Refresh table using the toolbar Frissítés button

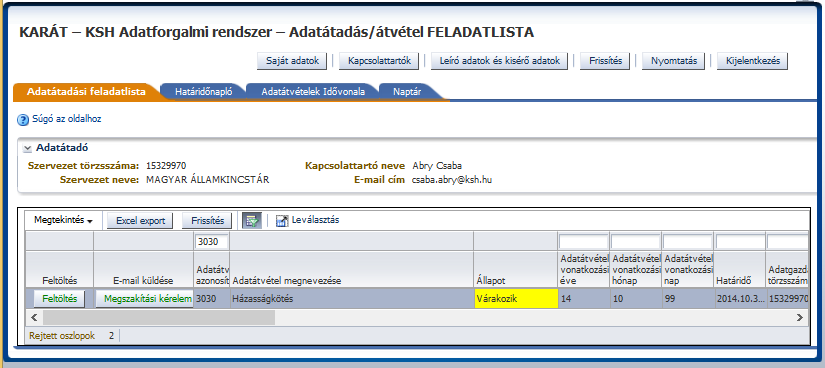pyautogui.click(x=207, y=221)
